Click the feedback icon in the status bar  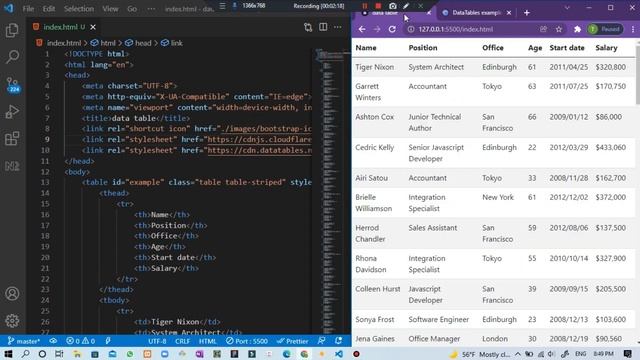tap(322, 341)
